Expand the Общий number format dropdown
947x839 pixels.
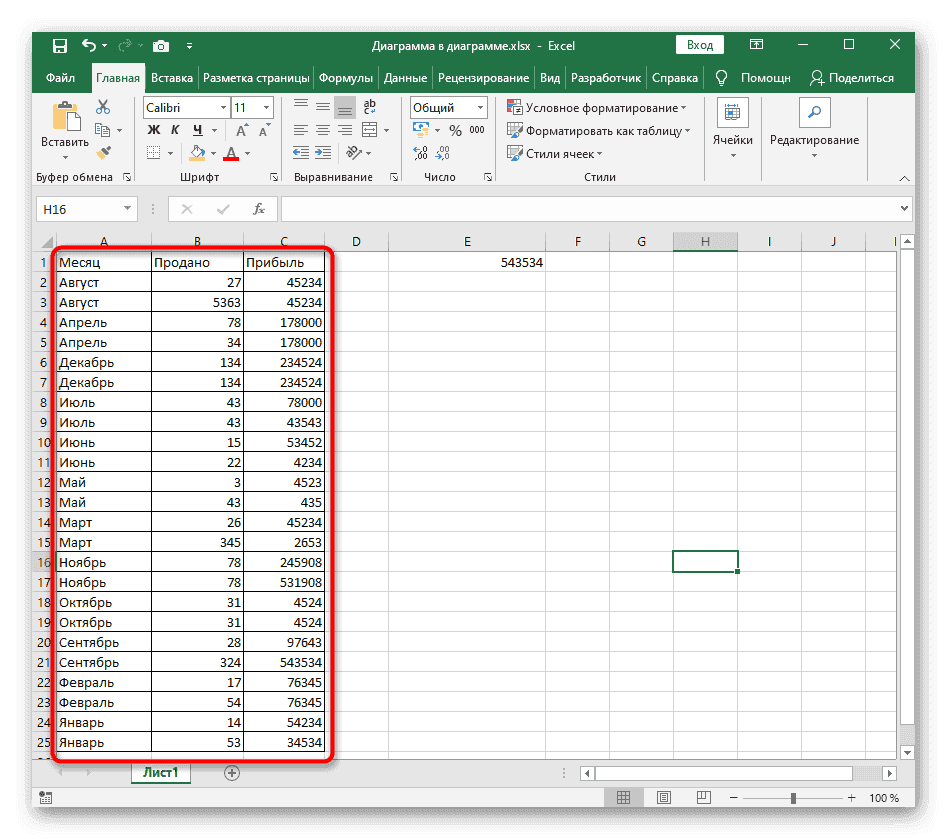448,107
